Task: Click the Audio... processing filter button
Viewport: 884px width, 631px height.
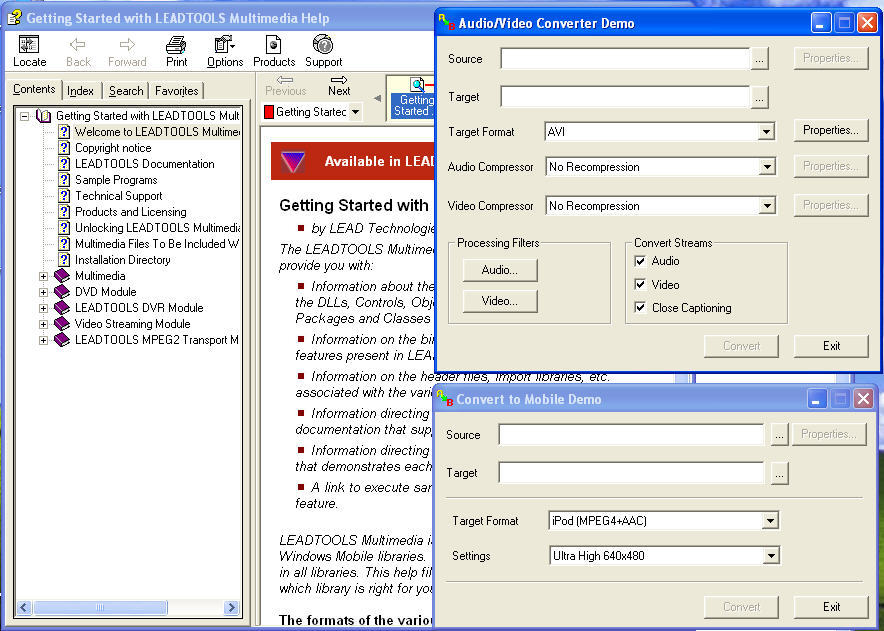Action: pos(500,270)
